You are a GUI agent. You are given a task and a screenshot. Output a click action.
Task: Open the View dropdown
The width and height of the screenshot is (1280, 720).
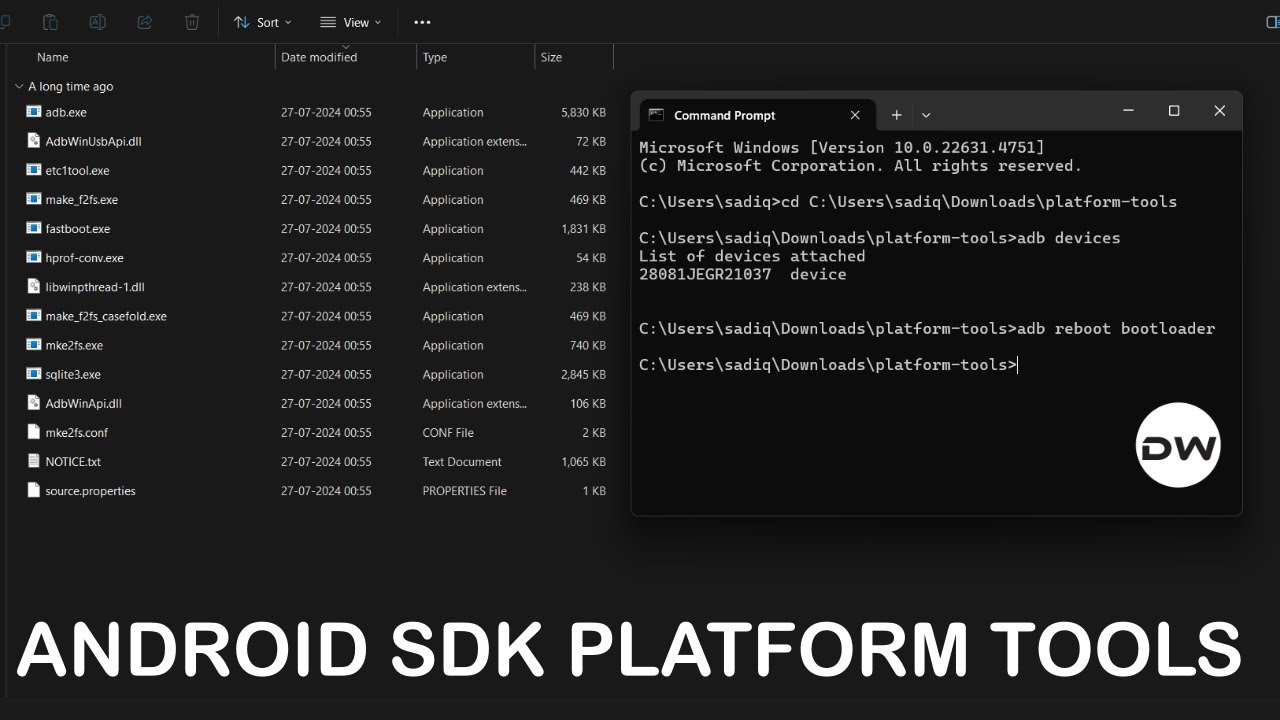point(351,22)
